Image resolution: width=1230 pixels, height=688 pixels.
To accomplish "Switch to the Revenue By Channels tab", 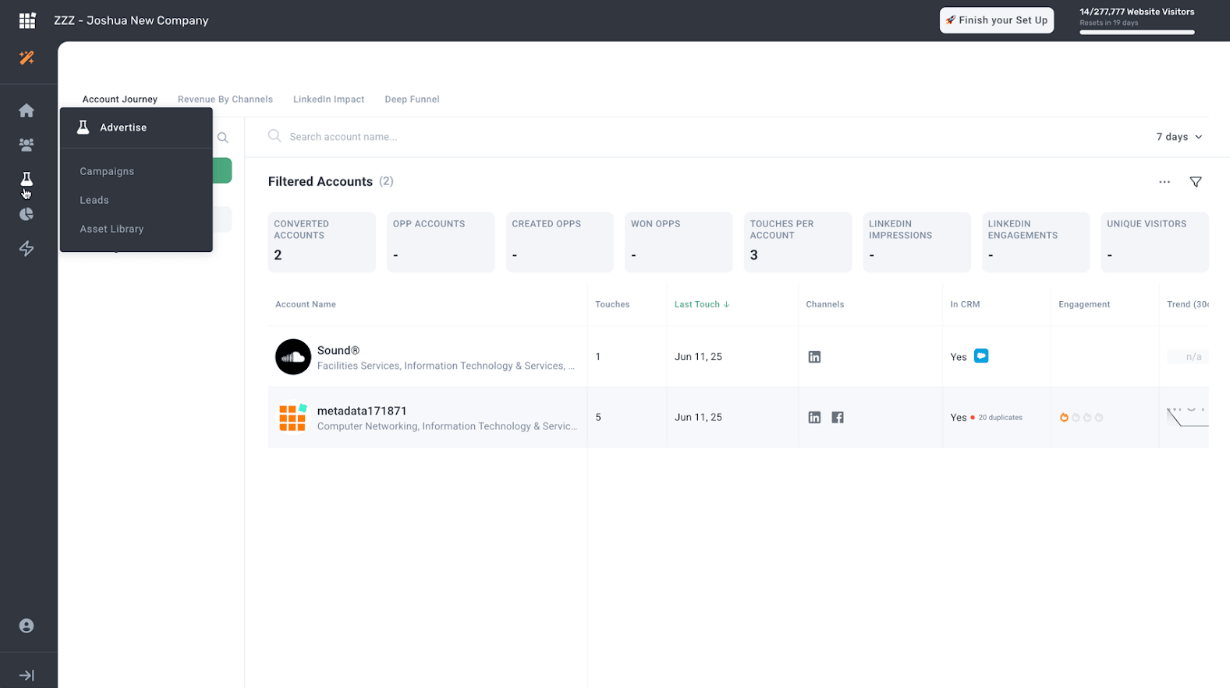I will (x=225, y=99).
